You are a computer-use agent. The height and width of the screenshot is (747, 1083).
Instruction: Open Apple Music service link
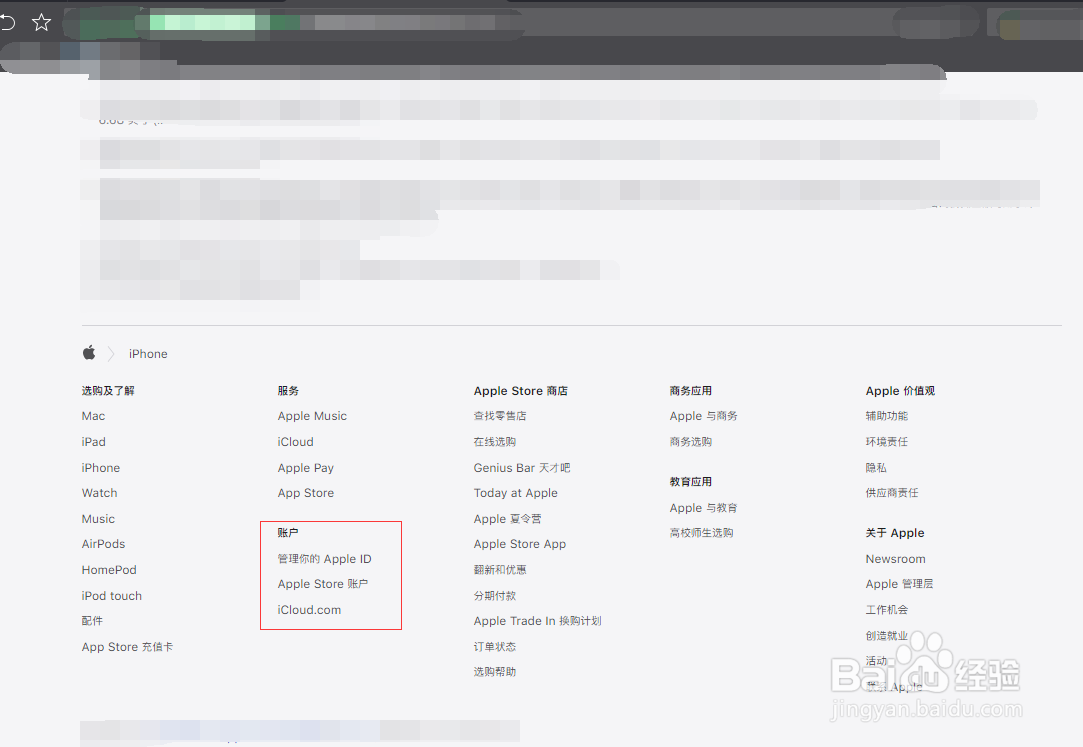pyautogui.click(x=312, y=416)
